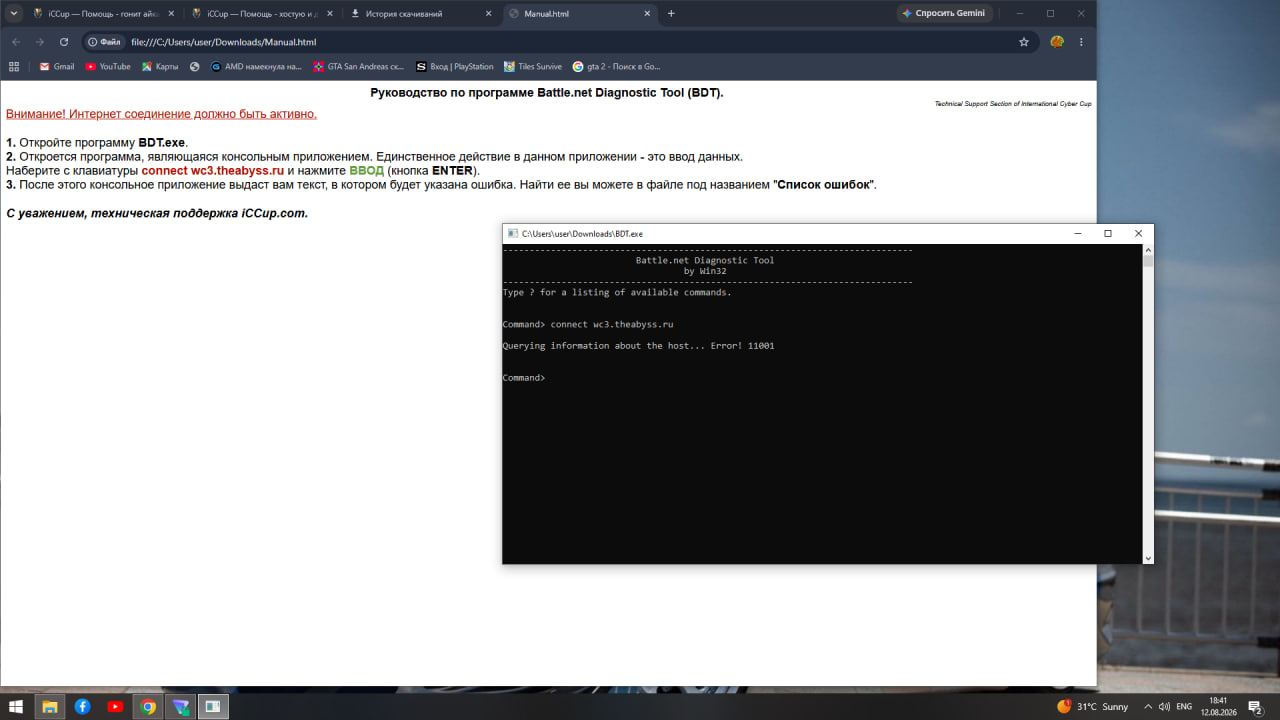The image size is (1280, 720).
Task: Open the YouTube bookmark
Action: click(x=108, y=67)
